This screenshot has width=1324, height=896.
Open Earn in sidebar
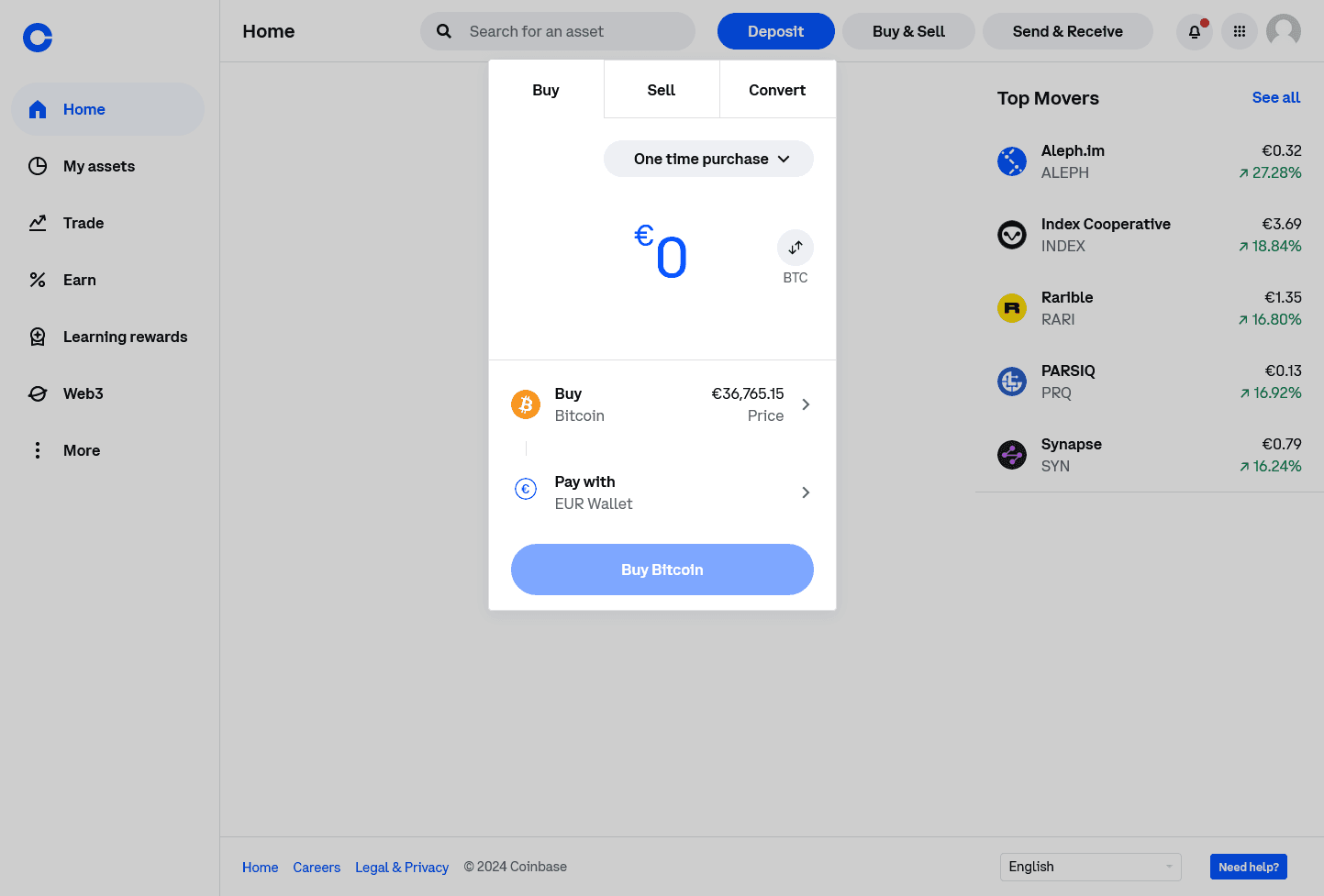click(x=107, y=280)
